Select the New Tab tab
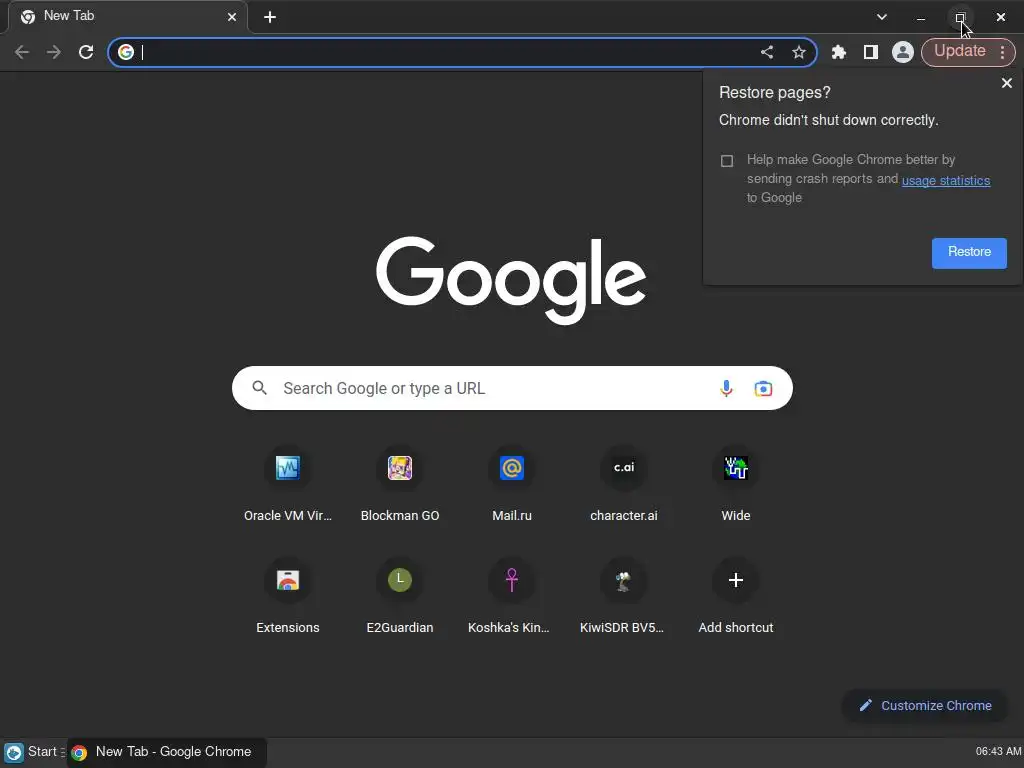 coord(129,17)
